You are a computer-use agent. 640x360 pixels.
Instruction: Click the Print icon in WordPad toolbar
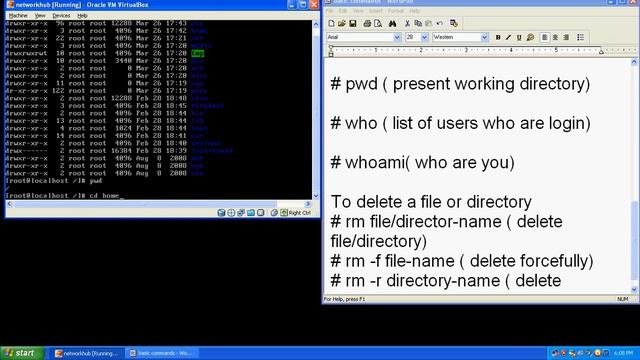pos(367,24)
